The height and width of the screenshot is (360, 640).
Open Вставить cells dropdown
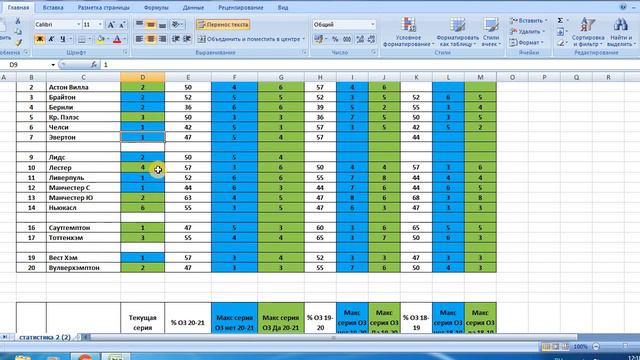pos(529,21)
